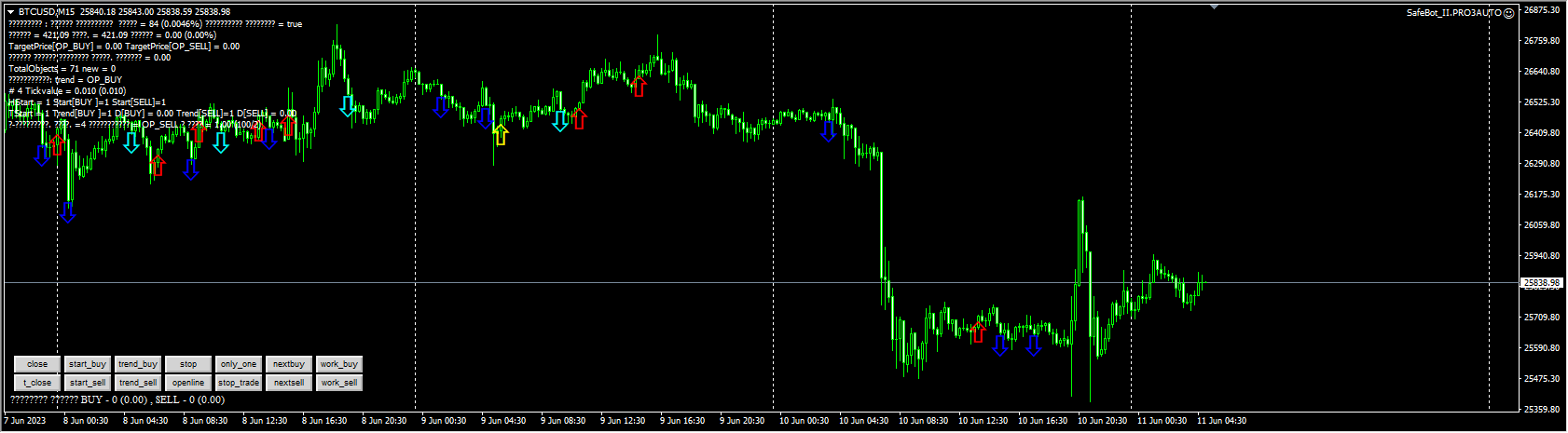Click blue down arrow near 10 Jun 04:30
This screenshot has height=433, width=1568.
click(x=829, y=130)
